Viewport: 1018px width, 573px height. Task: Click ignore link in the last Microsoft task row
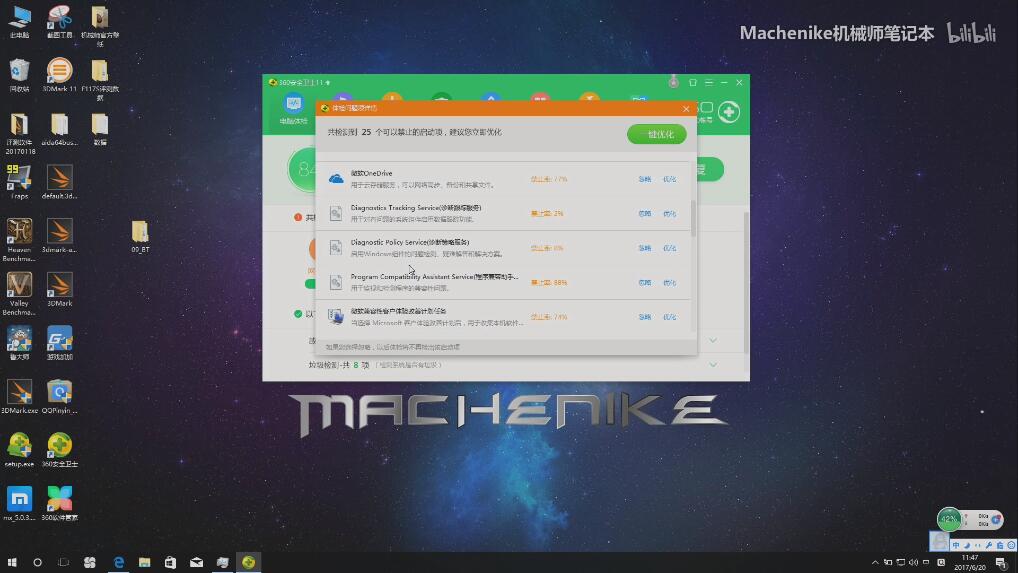point(644,317)
